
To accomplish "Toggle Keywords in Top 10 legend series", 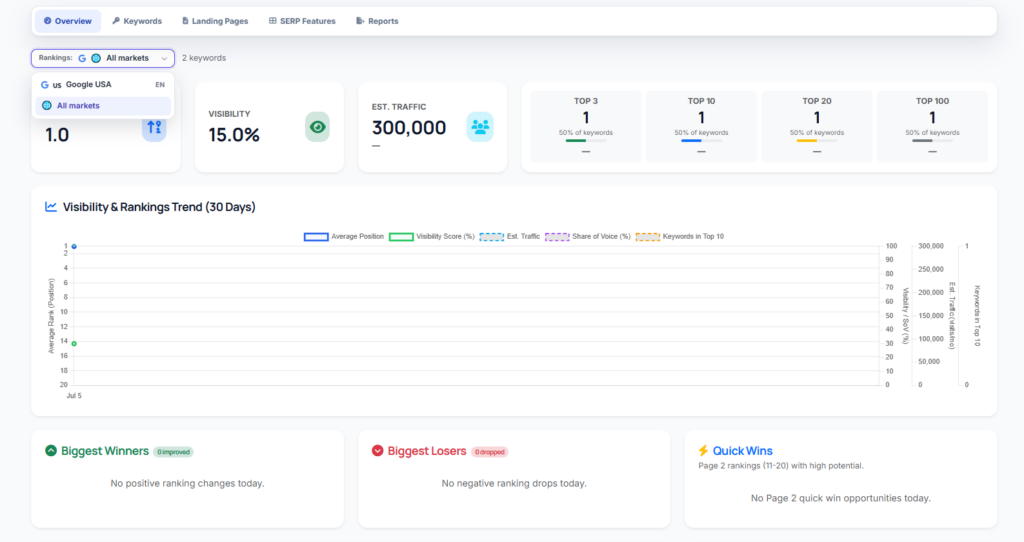I will coord(679,236).
